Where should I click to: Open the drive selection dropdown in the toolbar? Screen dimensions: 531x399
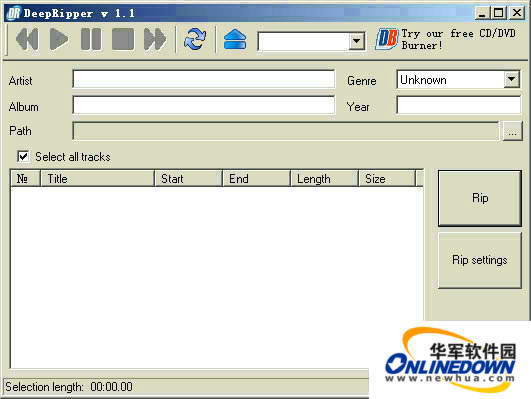[356, 41]
